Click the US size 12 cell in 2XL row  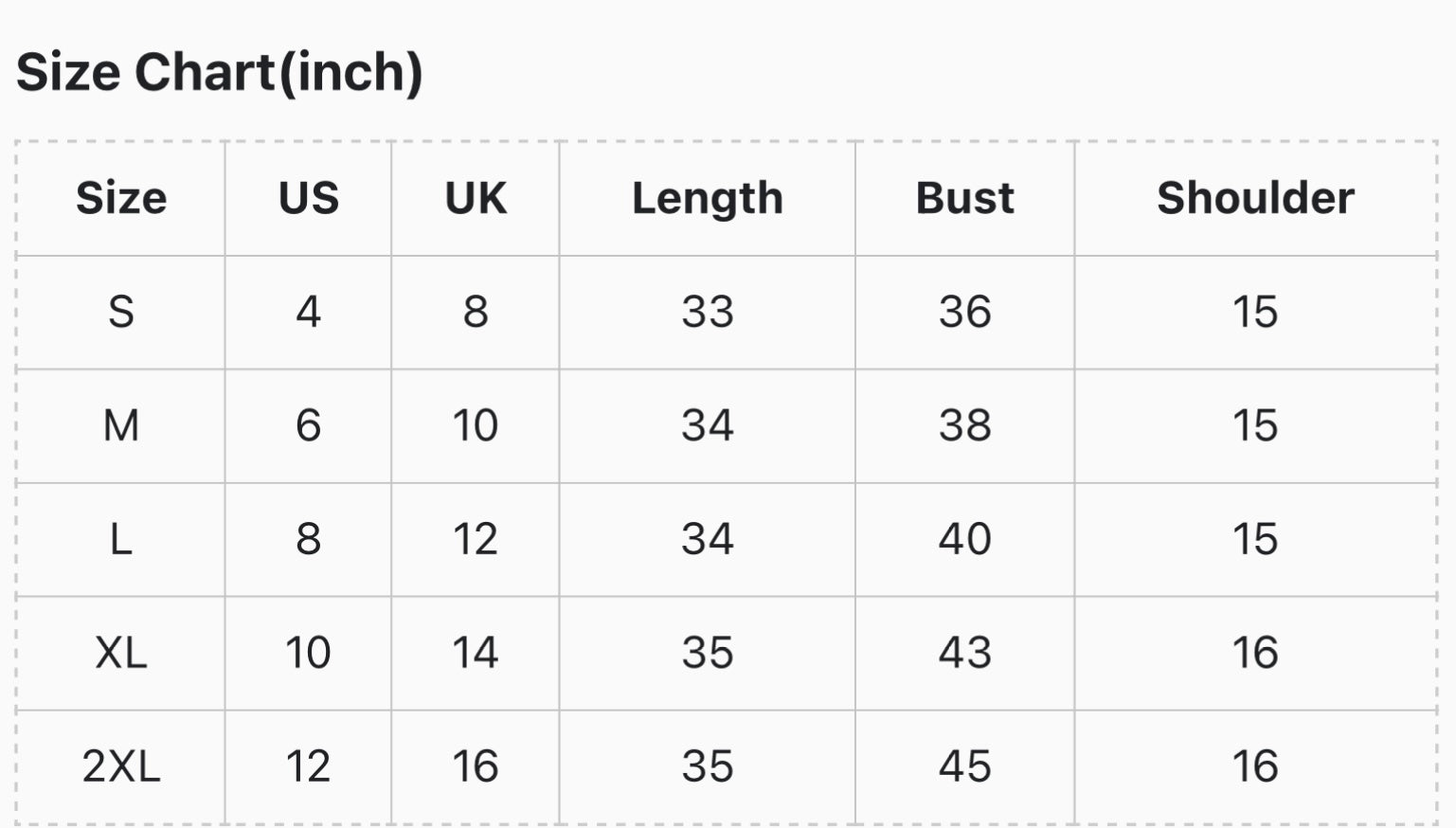click(x=308, y=766)
